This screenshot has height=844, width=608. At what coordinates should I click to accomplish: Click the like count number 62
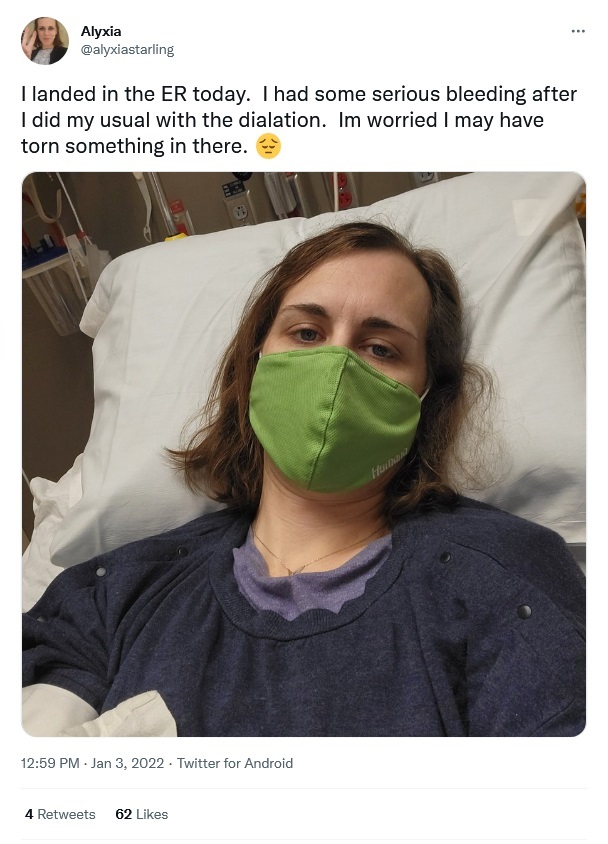click(x=123, y=814)
